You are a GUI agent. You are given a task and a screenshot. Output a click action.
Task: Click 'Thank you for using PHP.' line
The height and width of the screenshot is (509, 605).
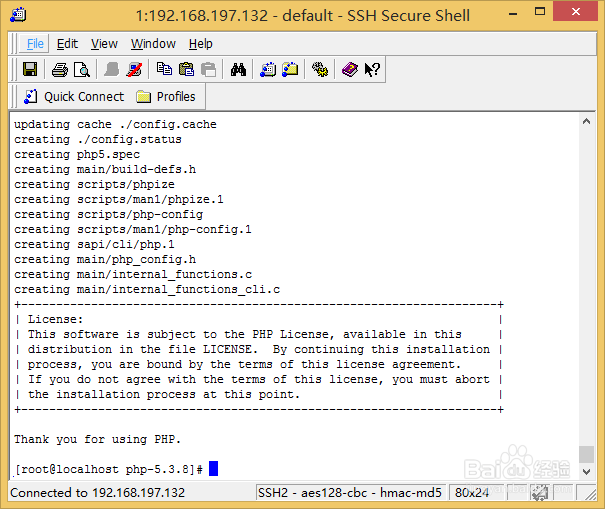point(97,439)
